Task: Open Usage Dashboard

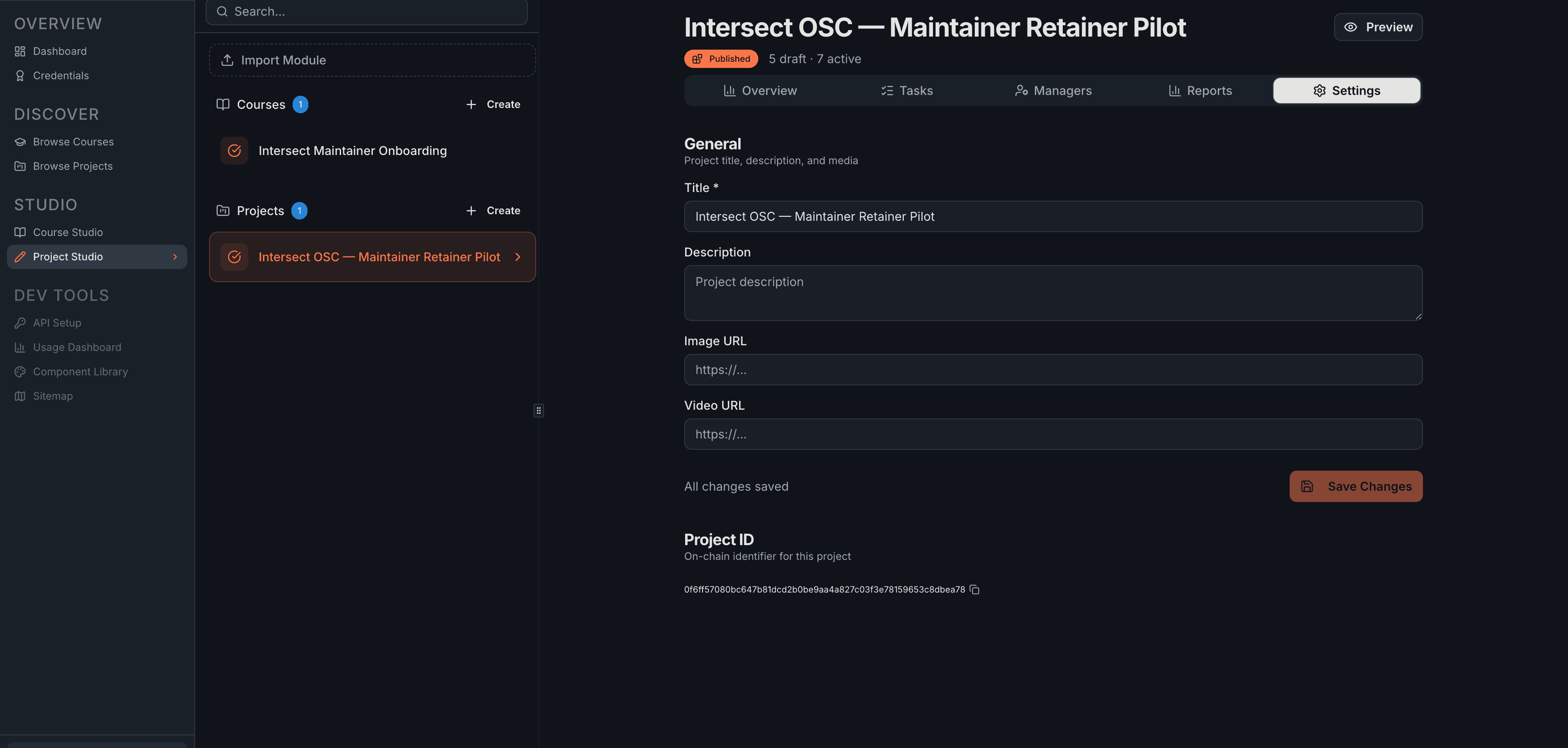Action: 77,347
